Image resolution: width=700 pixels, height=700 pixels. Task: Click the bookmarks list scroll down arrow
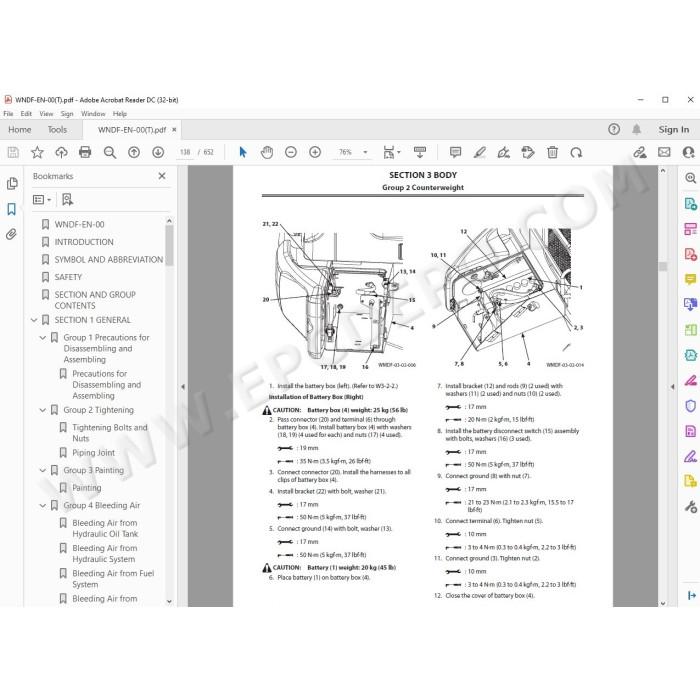(x=169, y=601)
